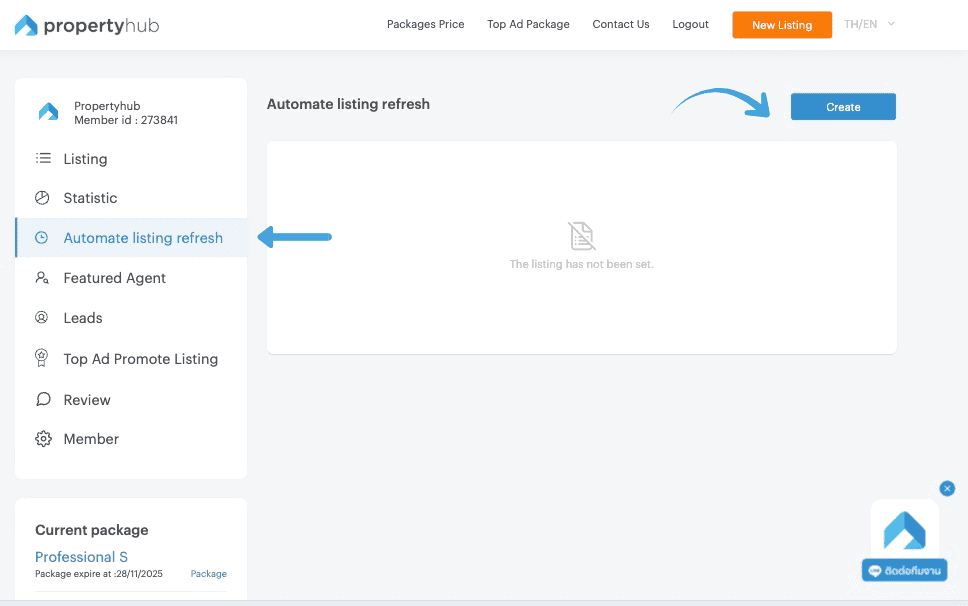Open the Packages Price menu item
The width and height of the screenshot is (968, 606).
[425, 24]
